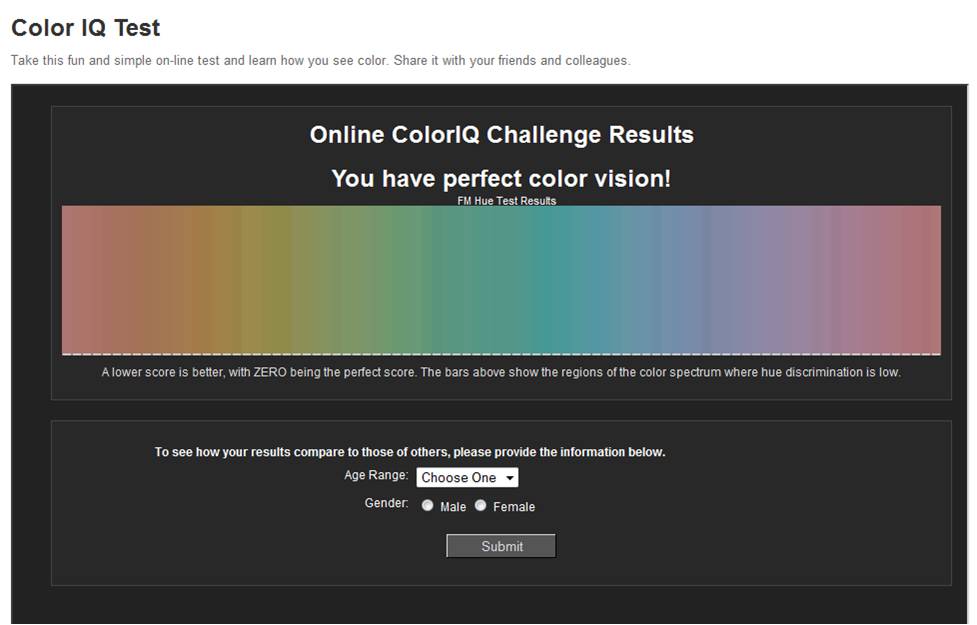The image size is (977, 625).
Task: Select the Male gender radio button
Action: [428, 506]
